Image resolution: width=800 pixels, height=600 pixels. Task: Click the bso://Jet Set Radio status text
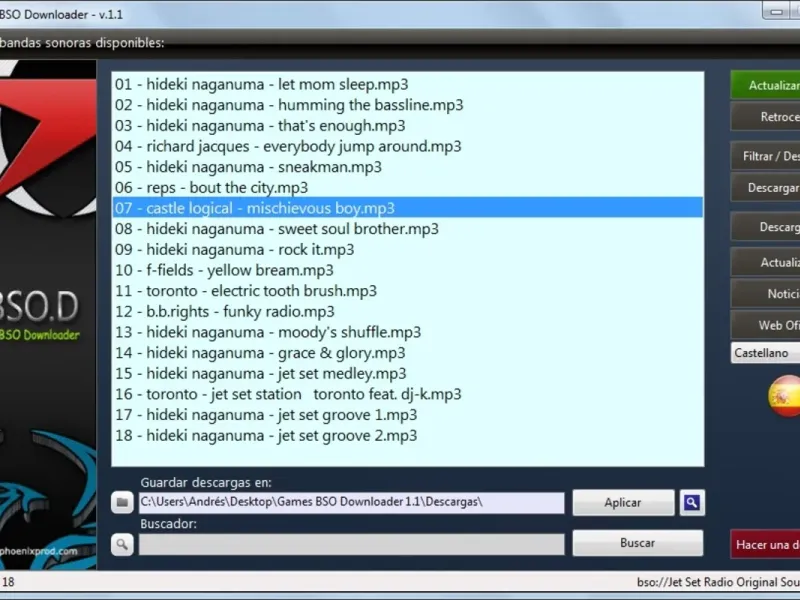pyautogui.click(x=718, y=582)
